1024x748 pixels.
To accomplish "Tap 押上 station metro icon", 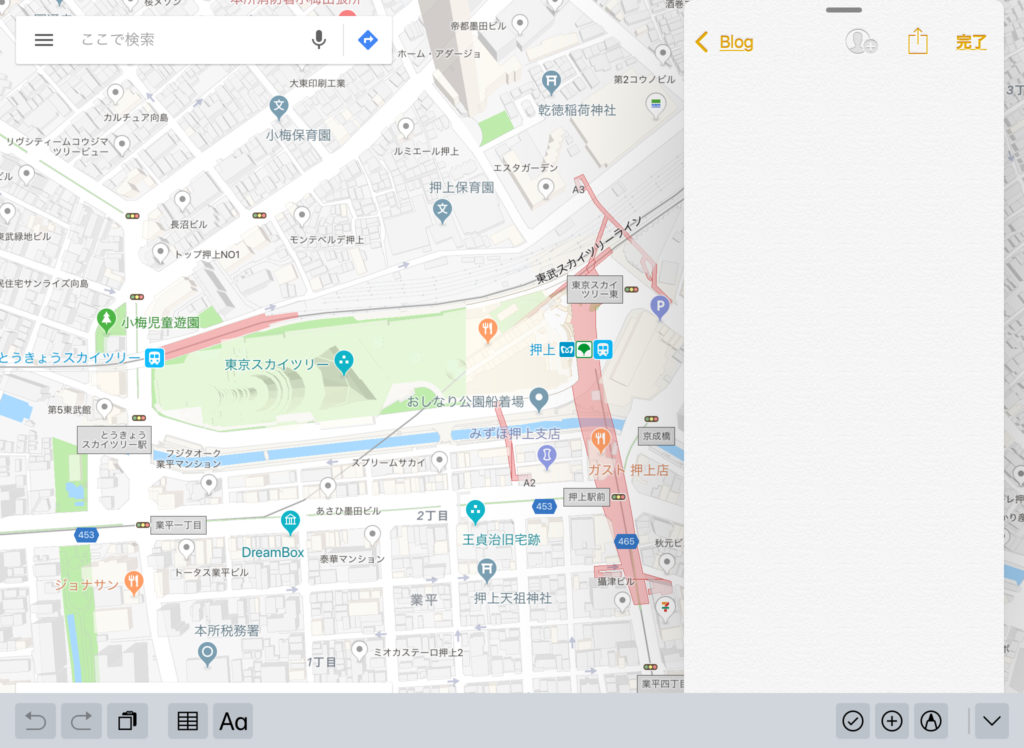I will [x=566, y=350].
